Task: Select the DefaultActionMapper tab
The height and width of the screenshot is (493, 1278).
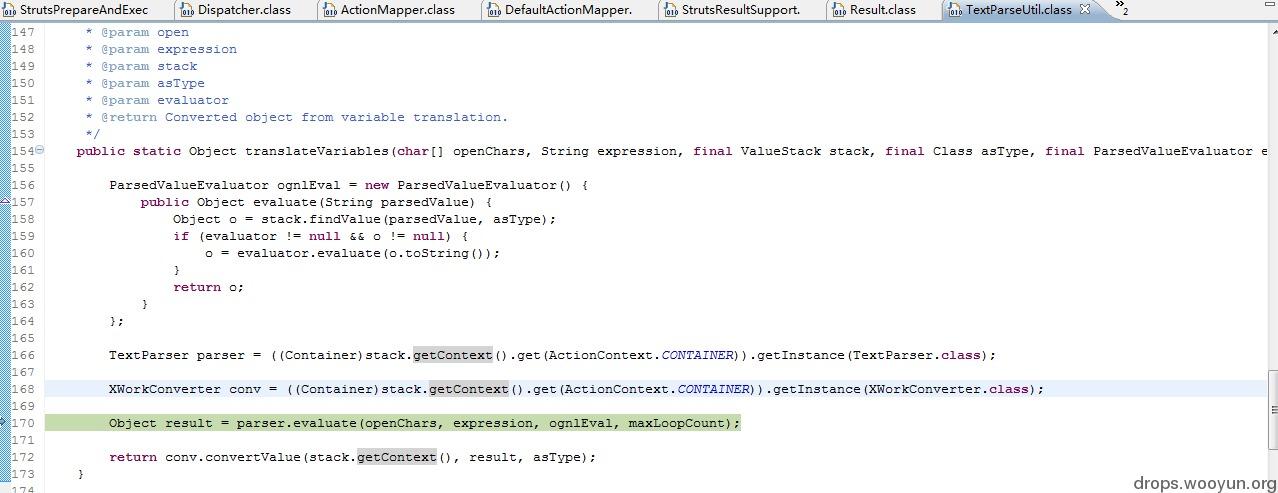Action: [568, 10]
